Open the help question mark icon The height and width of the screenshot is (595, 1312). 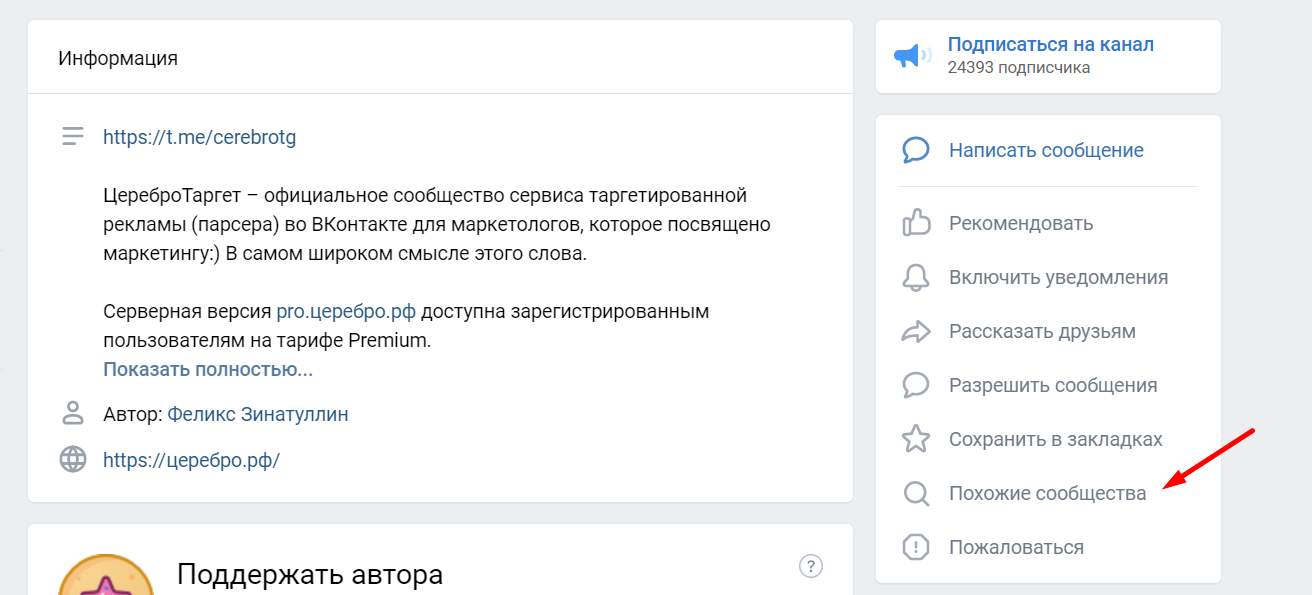point(811,566)
